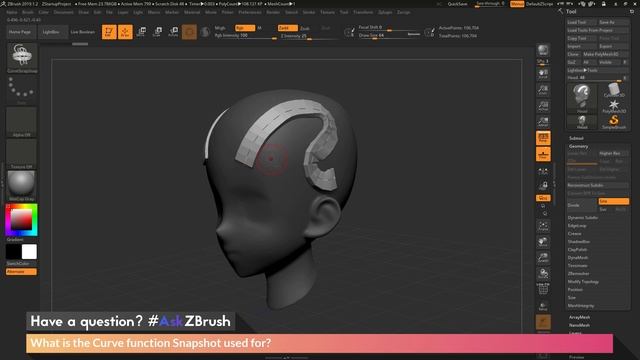The image size is (640, 360).
Task: Expand the Modify Topology section
Action: click(583, 282)
